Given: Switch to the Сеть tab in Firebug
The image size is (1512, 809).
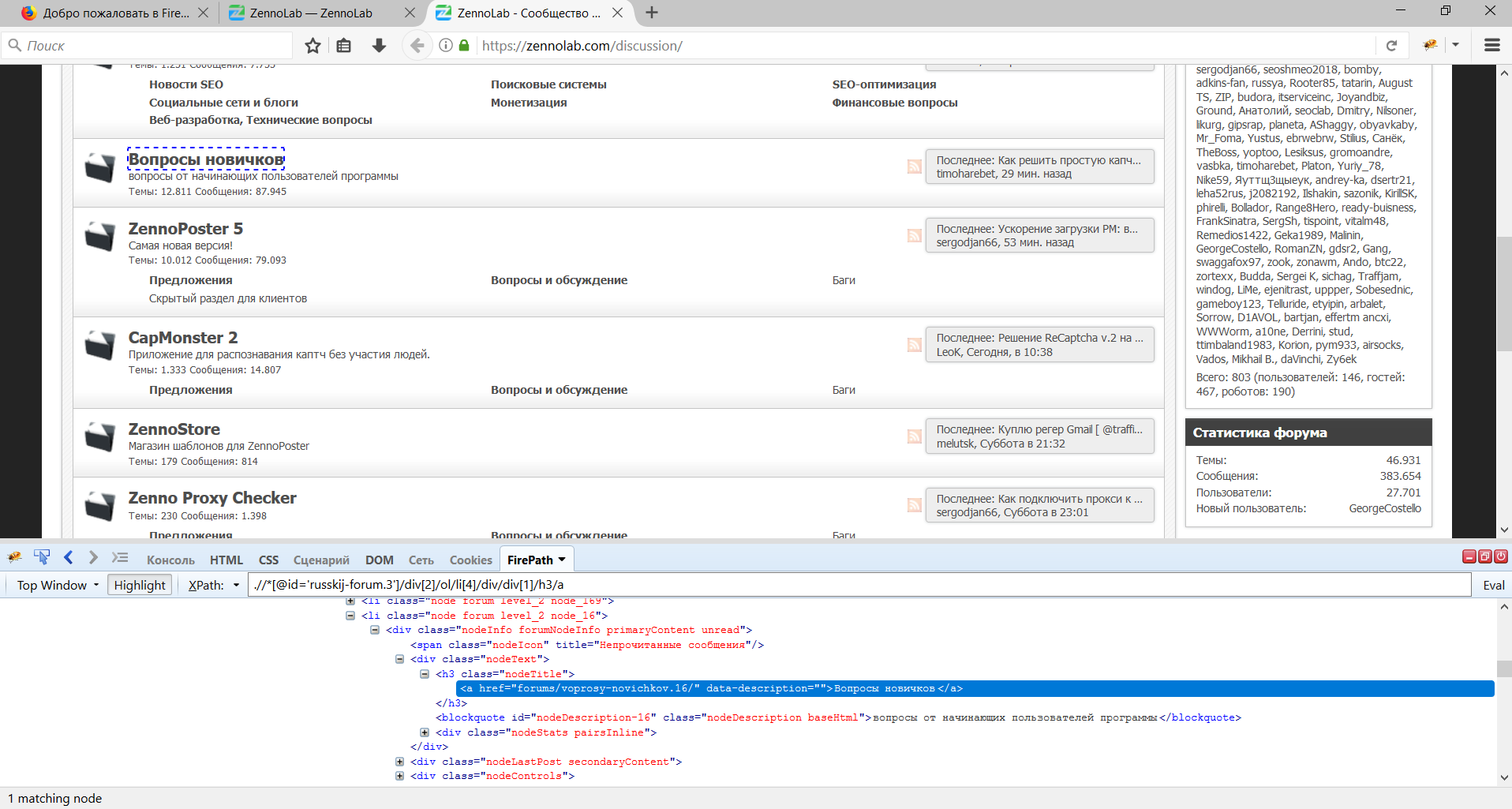Looking at the screenshot, I should (421, 560).
